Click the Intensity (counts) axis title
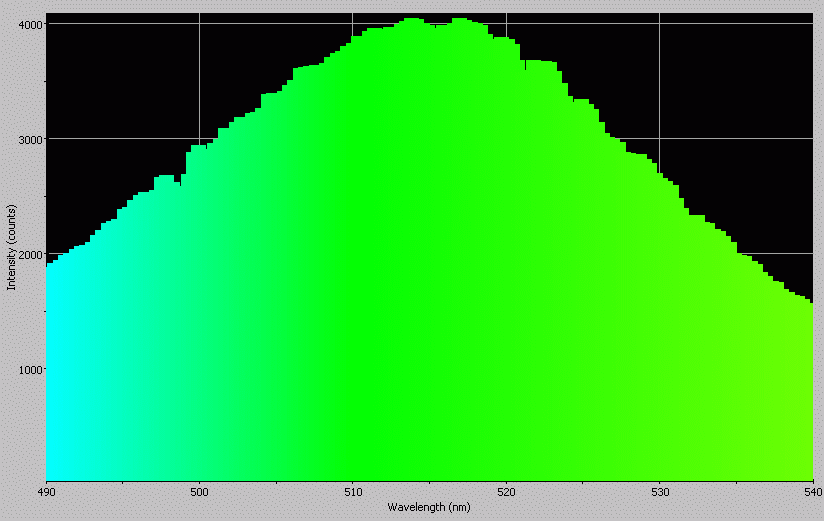Viewport: 824px width, 521px height. [x=11, y=248]
